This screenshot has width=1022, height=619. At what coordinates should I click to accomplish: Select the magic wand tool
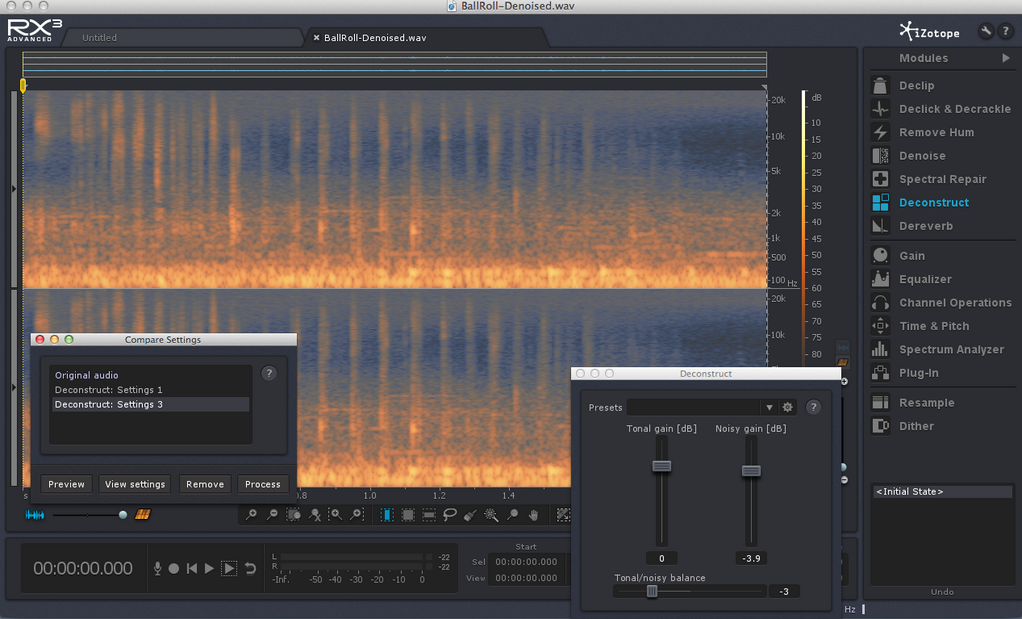[x=491, y=515]
